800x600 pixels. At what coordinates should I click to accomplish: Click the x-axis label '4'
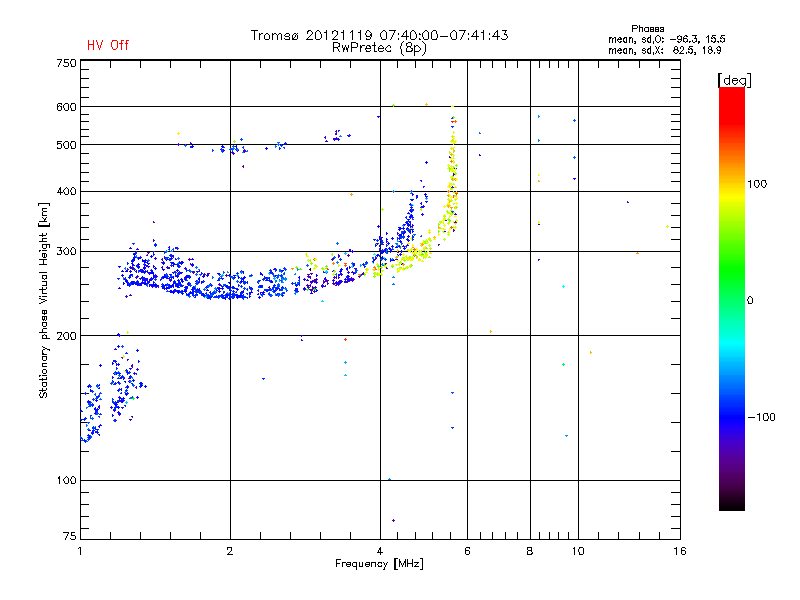380,551
